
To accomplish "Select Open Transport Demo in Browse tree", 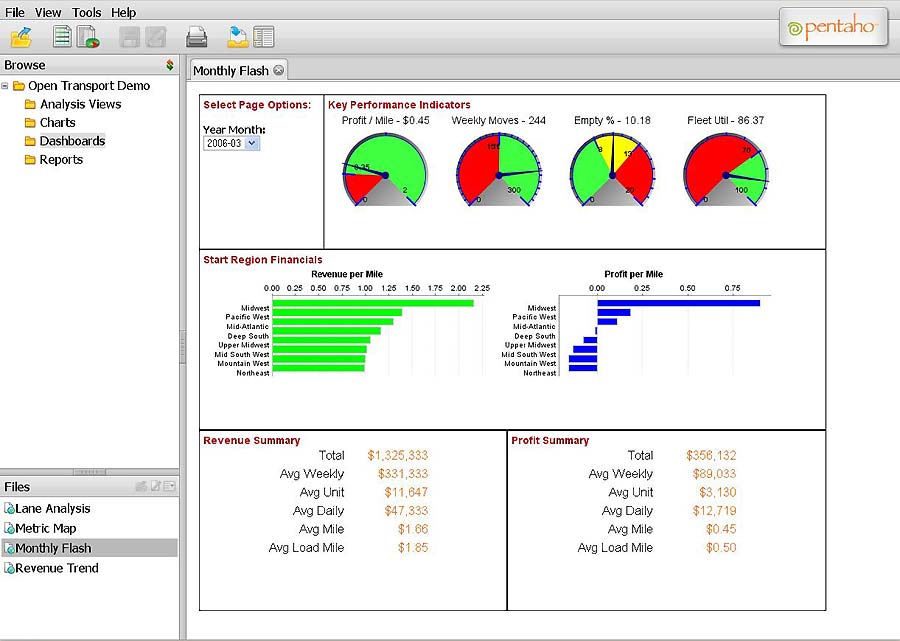I will [89, 86].
